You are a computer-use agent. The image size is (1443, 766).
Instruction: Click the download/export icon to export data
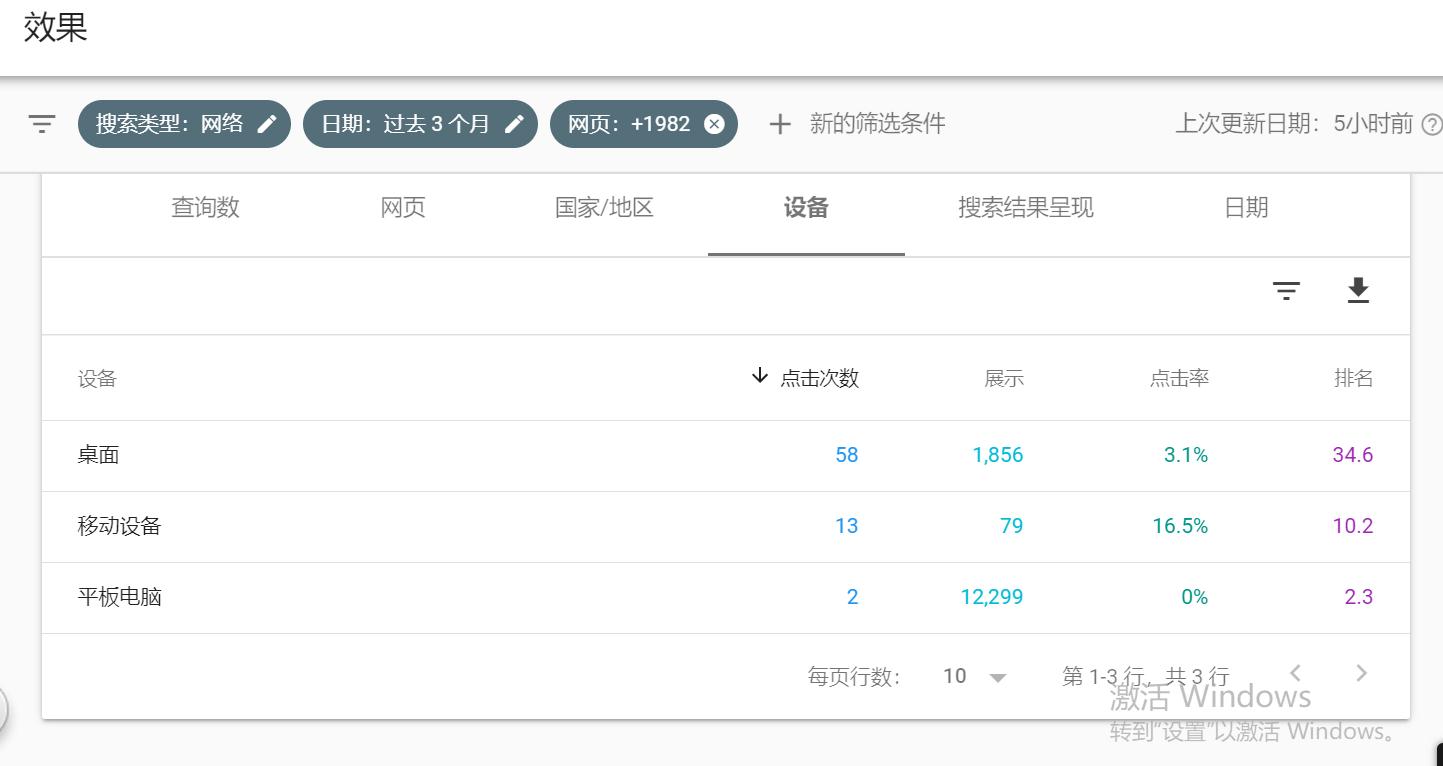pyautogui.click(x=1358, y=291)
